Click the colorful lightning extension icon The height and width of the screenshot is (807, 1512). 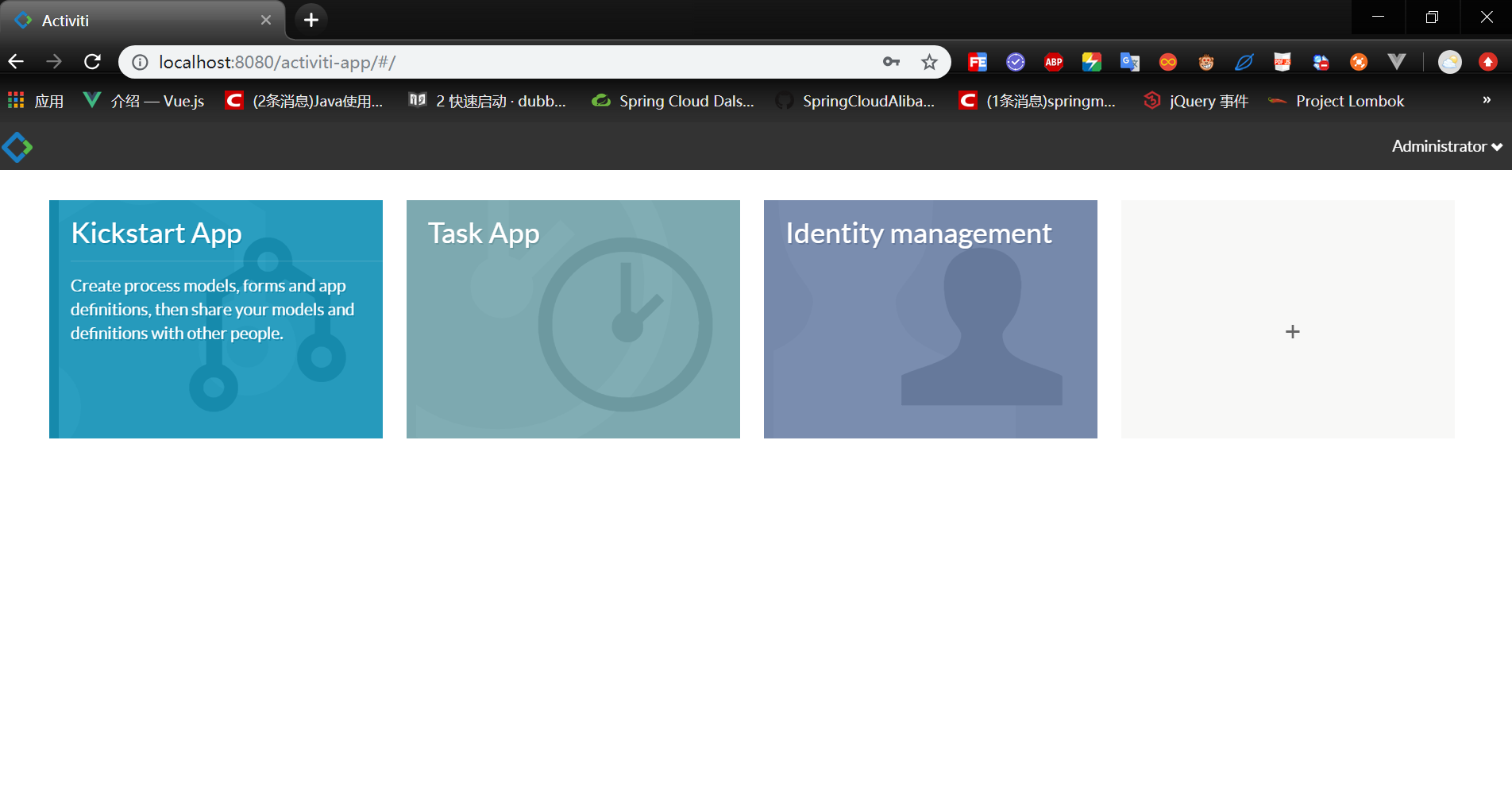(x=1092, y=62)
